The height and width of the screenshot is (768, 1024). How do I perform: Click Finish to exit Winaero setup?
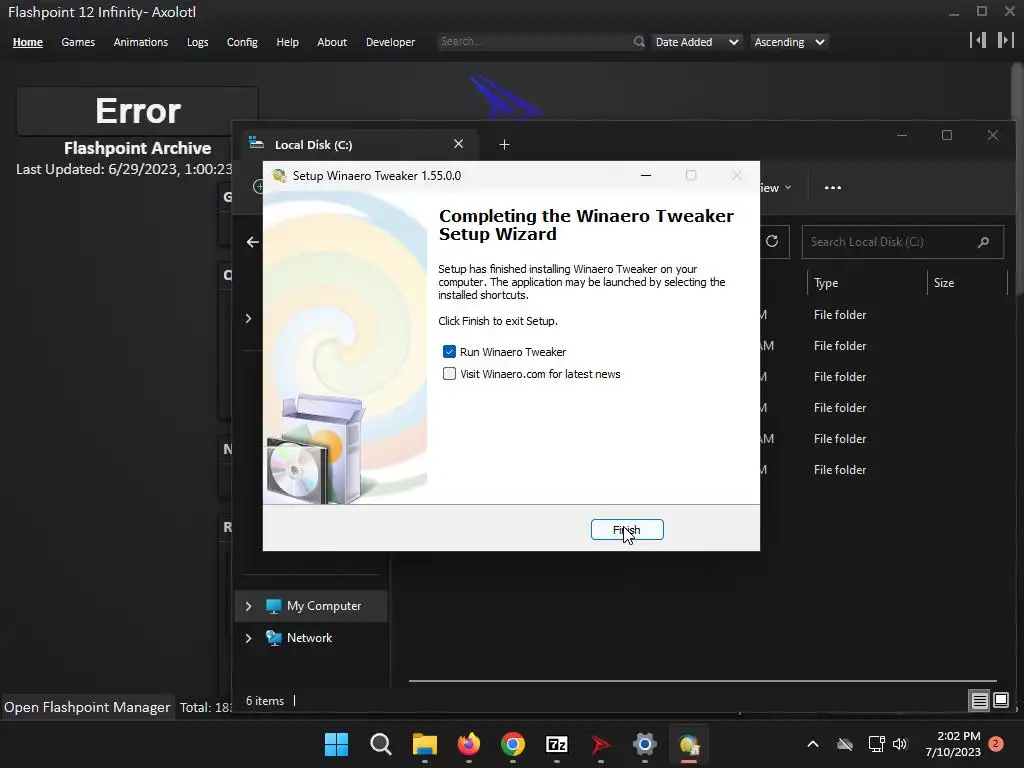627,530
